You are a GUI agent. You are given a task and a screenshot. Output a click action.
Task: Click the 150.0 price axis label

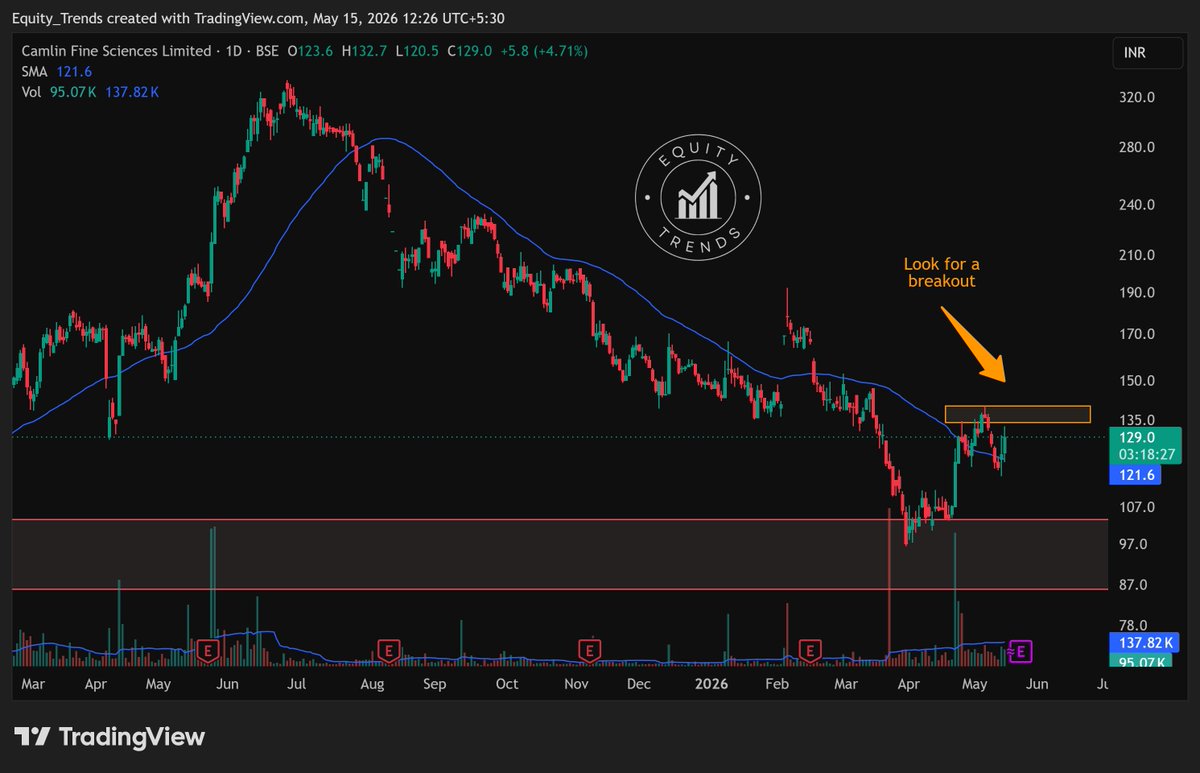click(x=1138, y=381)
